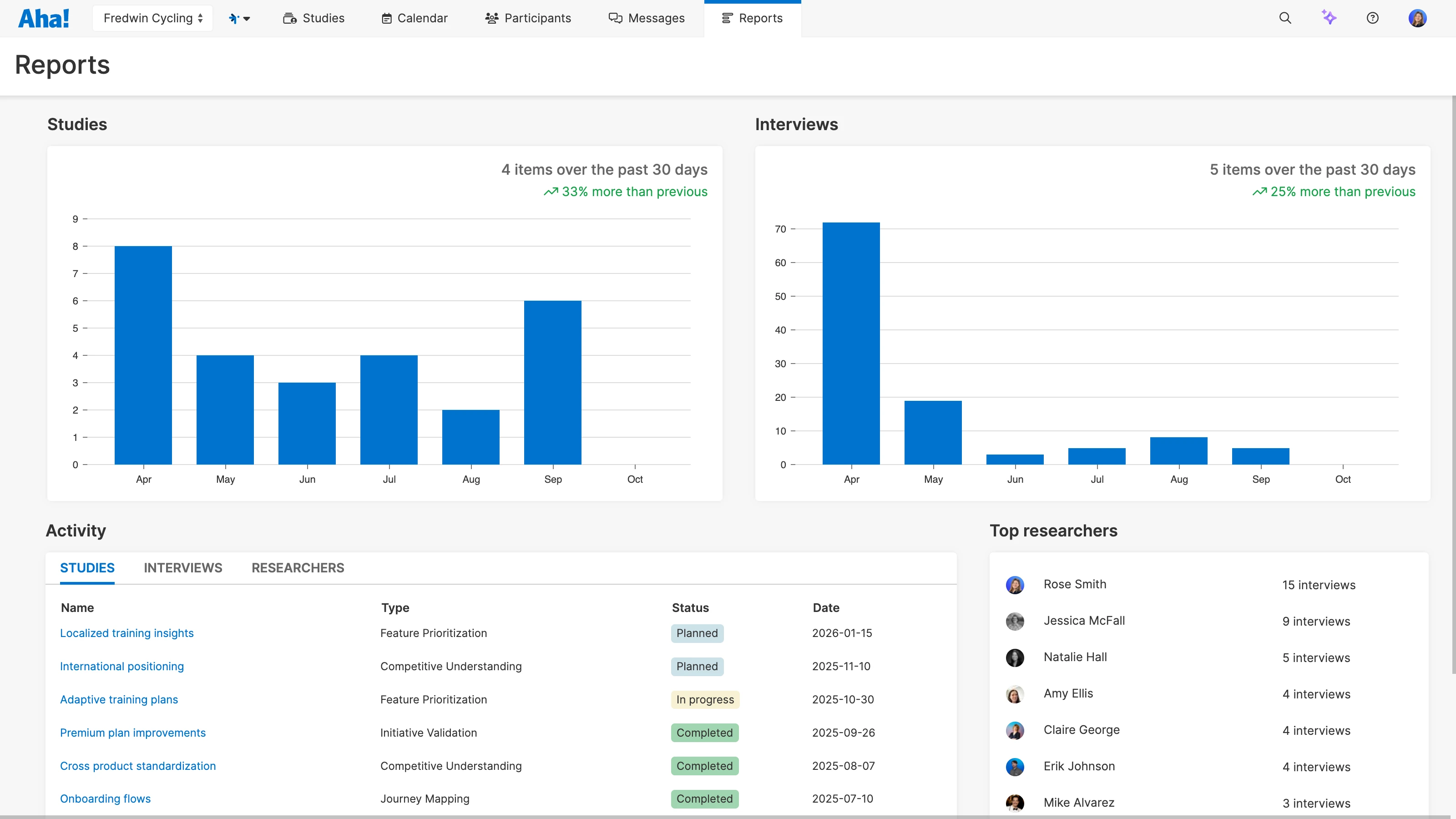Switch to the INTERVIEWS activity tab
The width and height of the screenshot is (1456, 819).
click(x=182, y=568)
